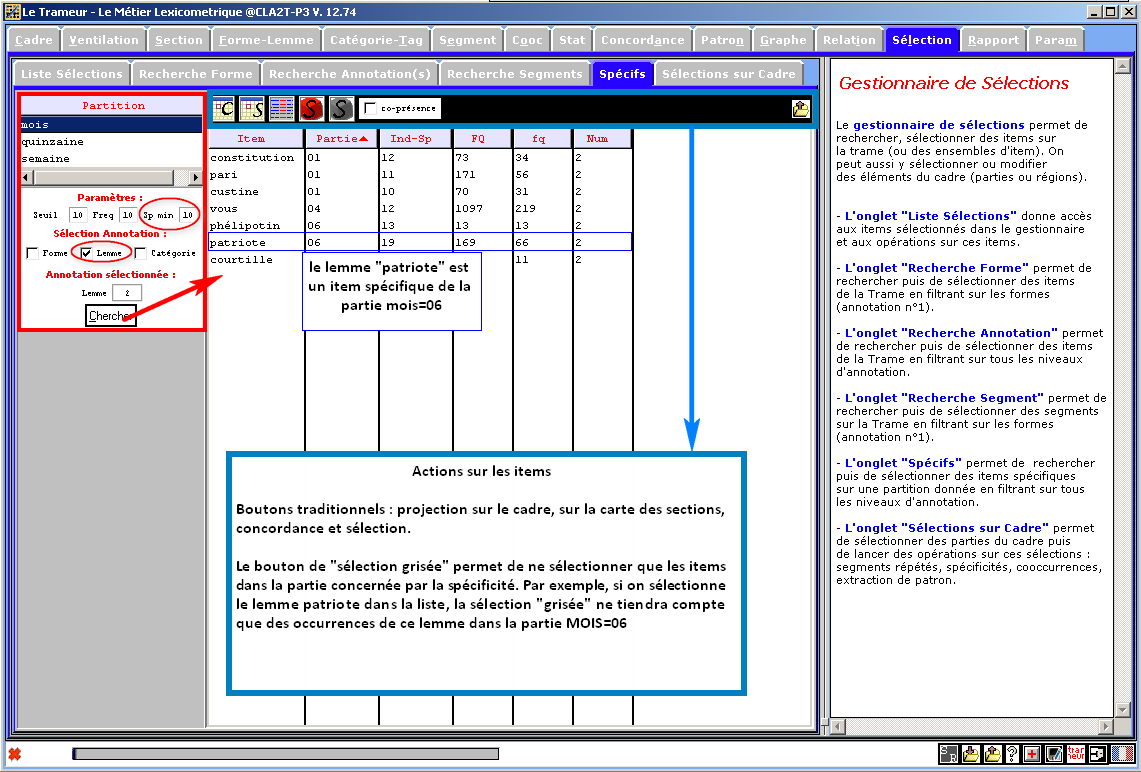The width and height of the screenshot is (1141, 772).
Task: Click the Chercher button
Action: point(111,316)
